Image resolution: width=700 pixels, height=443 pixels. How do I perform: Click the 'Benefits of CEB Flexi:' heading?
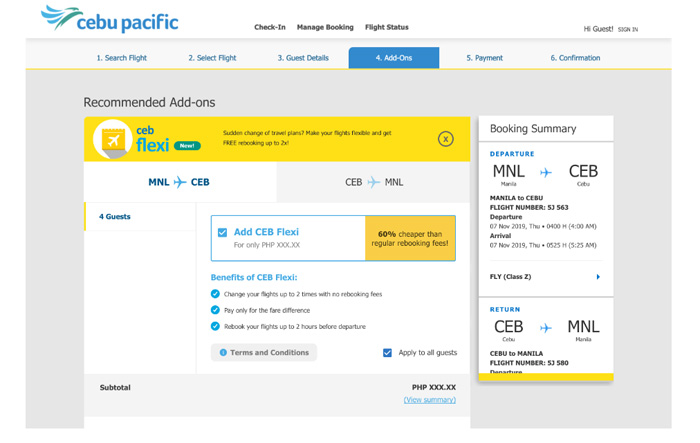(254, 277)
